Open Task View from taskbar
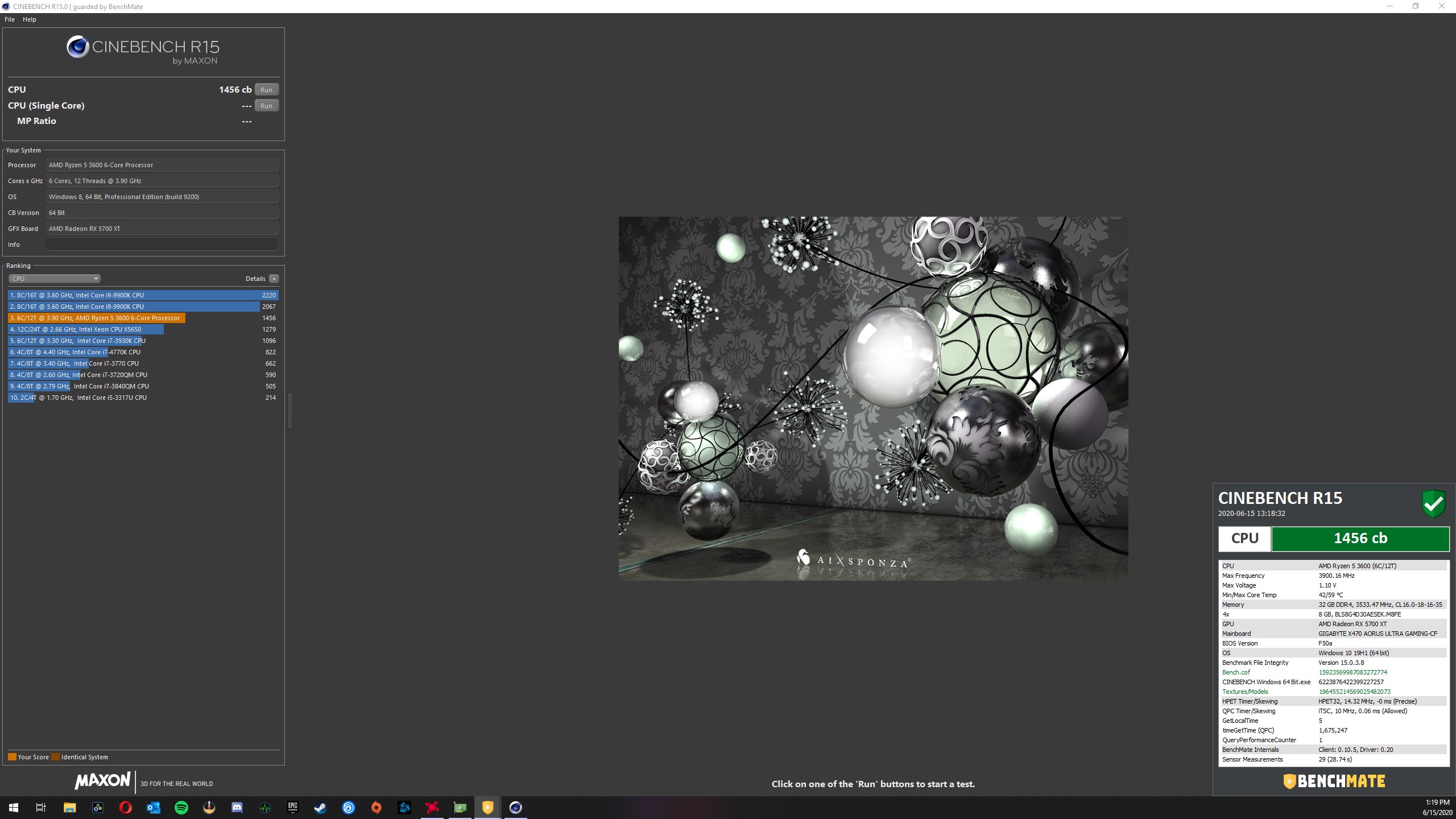Image resolution: width=1456 pixels, height=819 pixels. coord(41,808)
